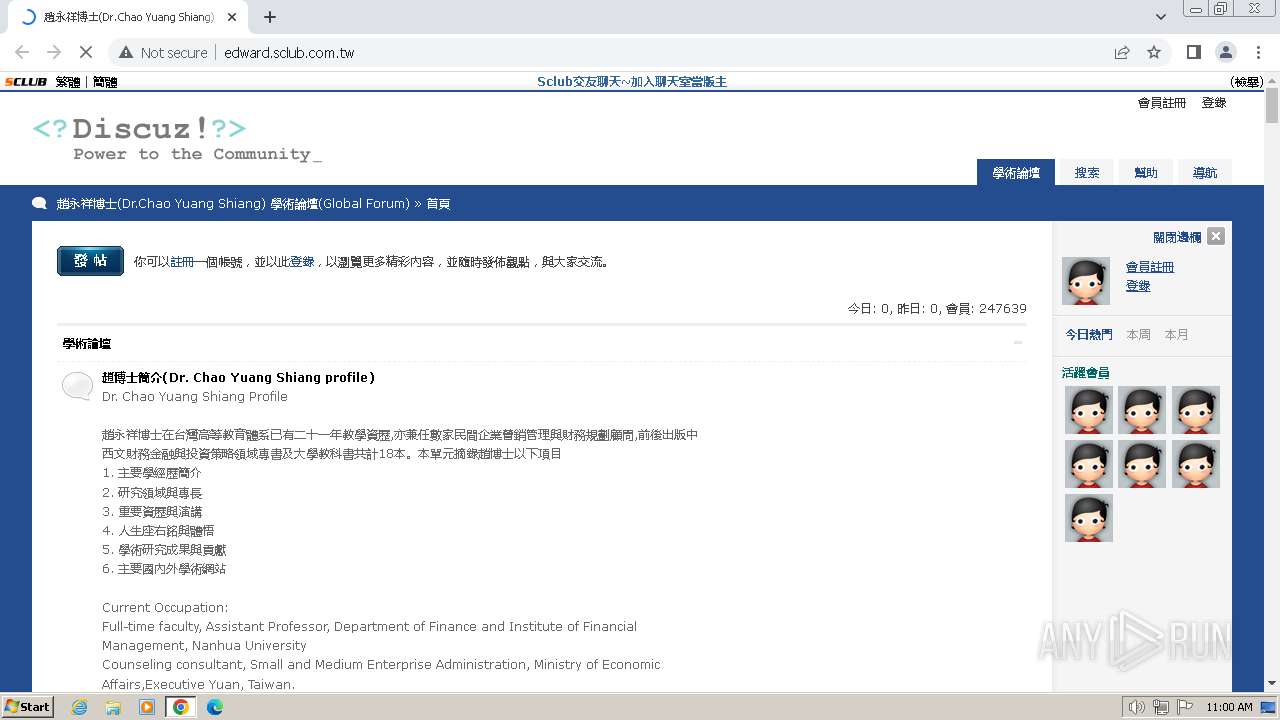Select the active Chrome tab

[130, 17]
